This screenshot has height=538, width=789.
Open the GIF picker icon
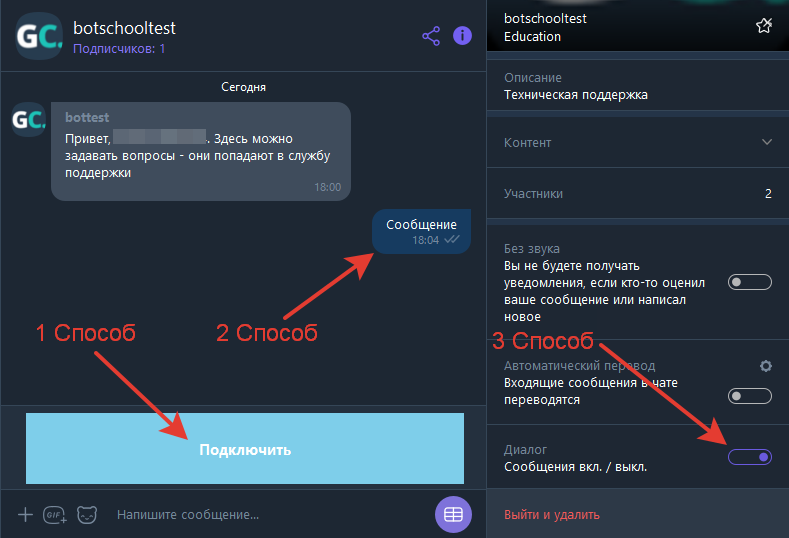point(55,515)
